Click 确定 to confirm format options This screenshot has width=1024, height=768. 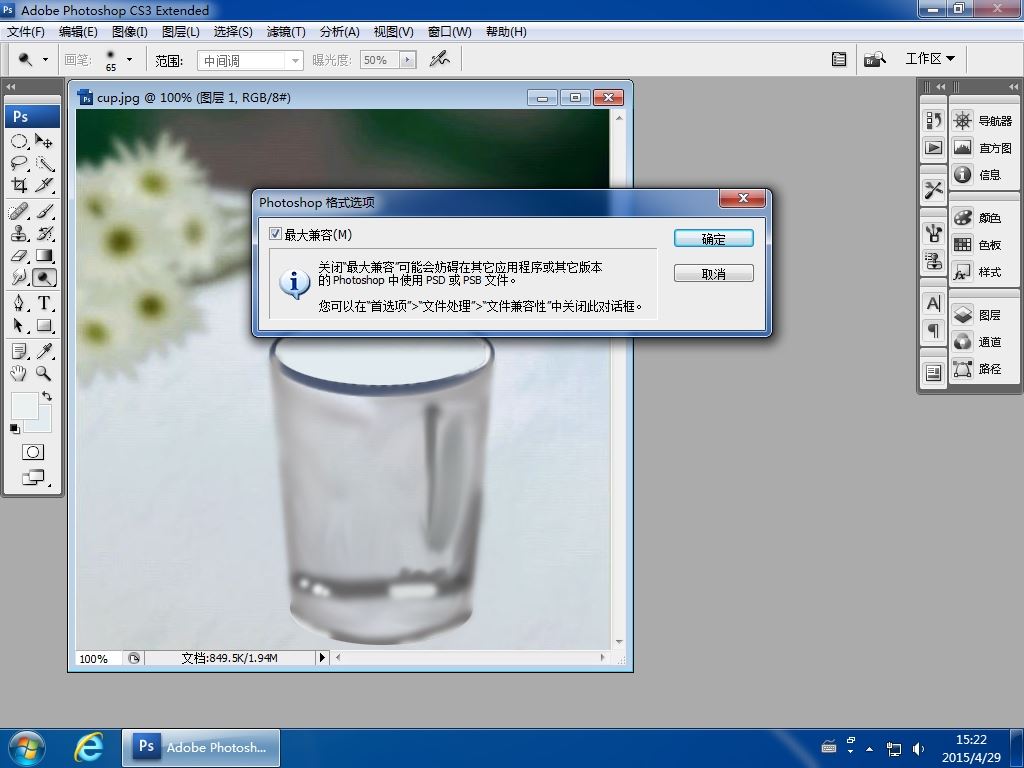(714, 239)
